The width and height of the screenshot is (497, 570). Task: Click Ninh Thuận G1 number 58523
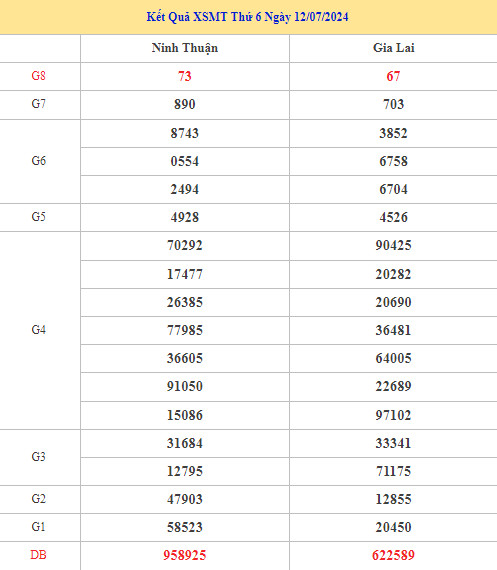(x=185, y=527)
